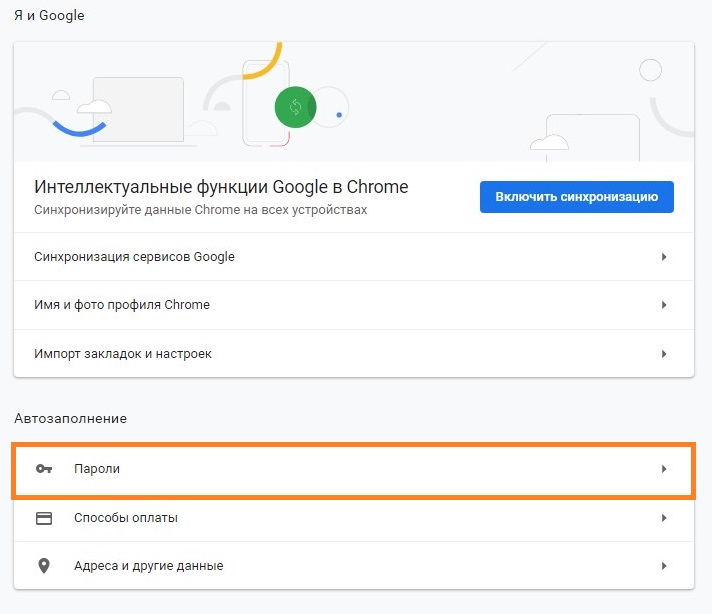
Task: Click the Интеллектуальные функции Google в Chrome heading
Action: [221, 188]
